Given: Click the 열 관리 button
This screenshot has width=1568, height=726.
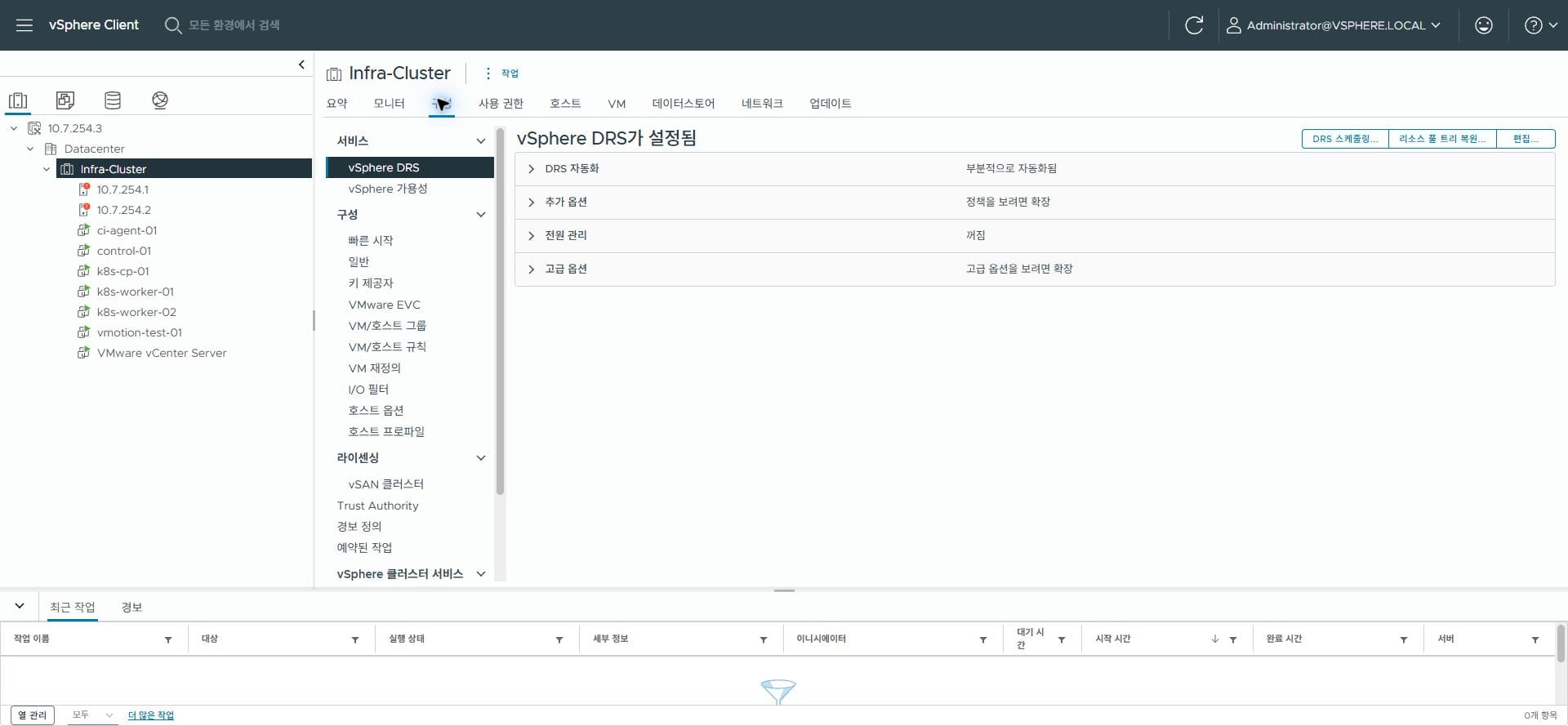Looking at the screenshot, I should pyautogui.click(x=33, y=715).
